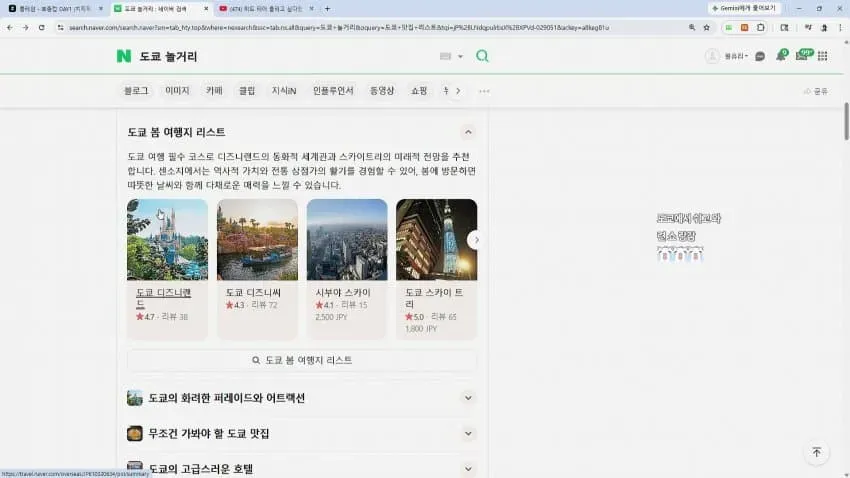
Task: Reload the page with refresh icon
Action: pyautogui.click(x=42, y=28)
